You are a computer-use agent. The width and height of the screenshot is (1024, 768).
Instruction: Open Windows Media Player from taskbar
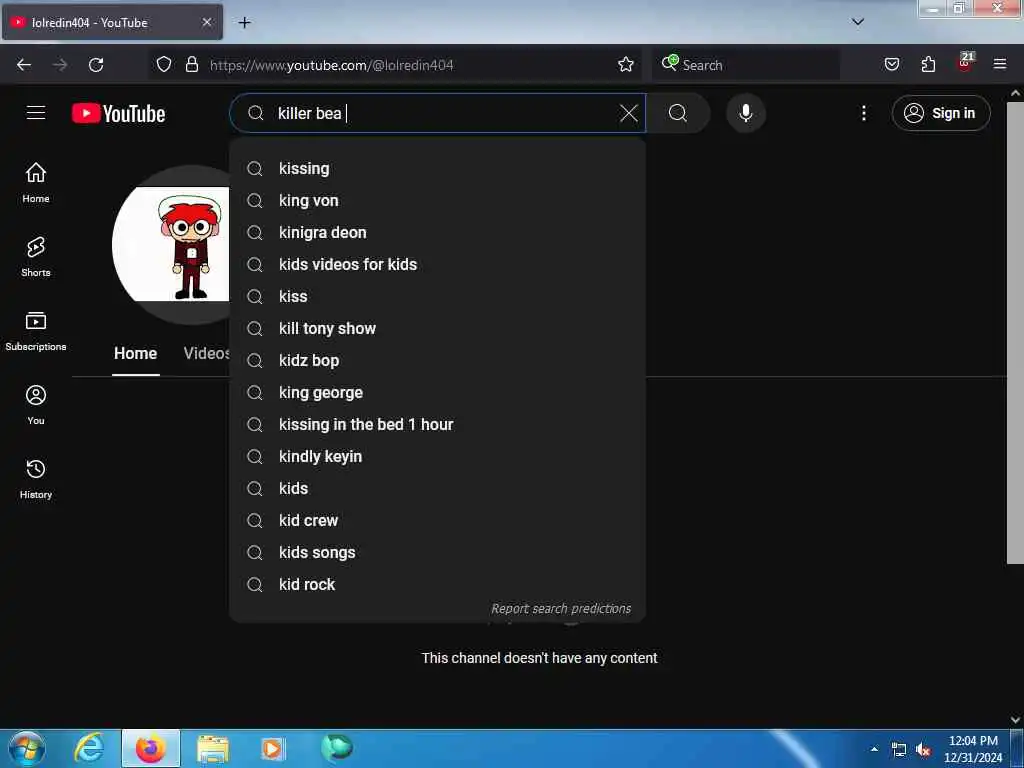(272, 748)
